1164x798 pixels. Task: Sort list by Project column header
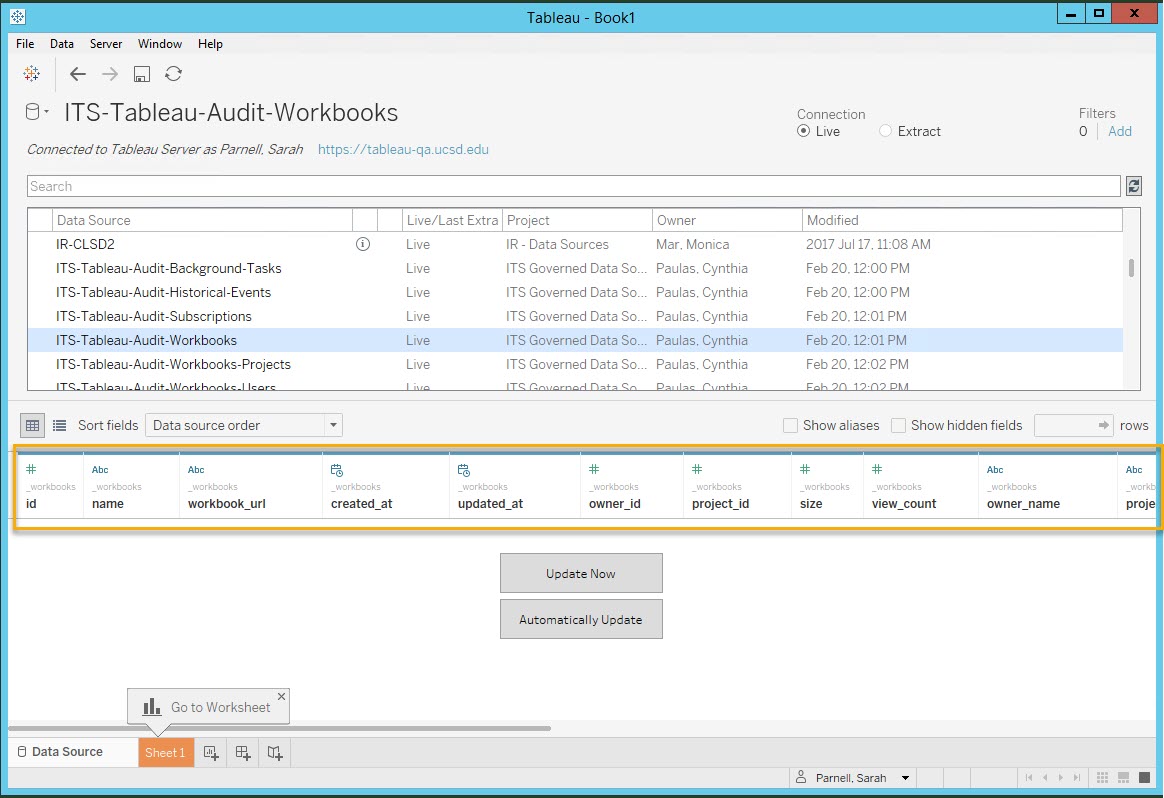point(577,220)
